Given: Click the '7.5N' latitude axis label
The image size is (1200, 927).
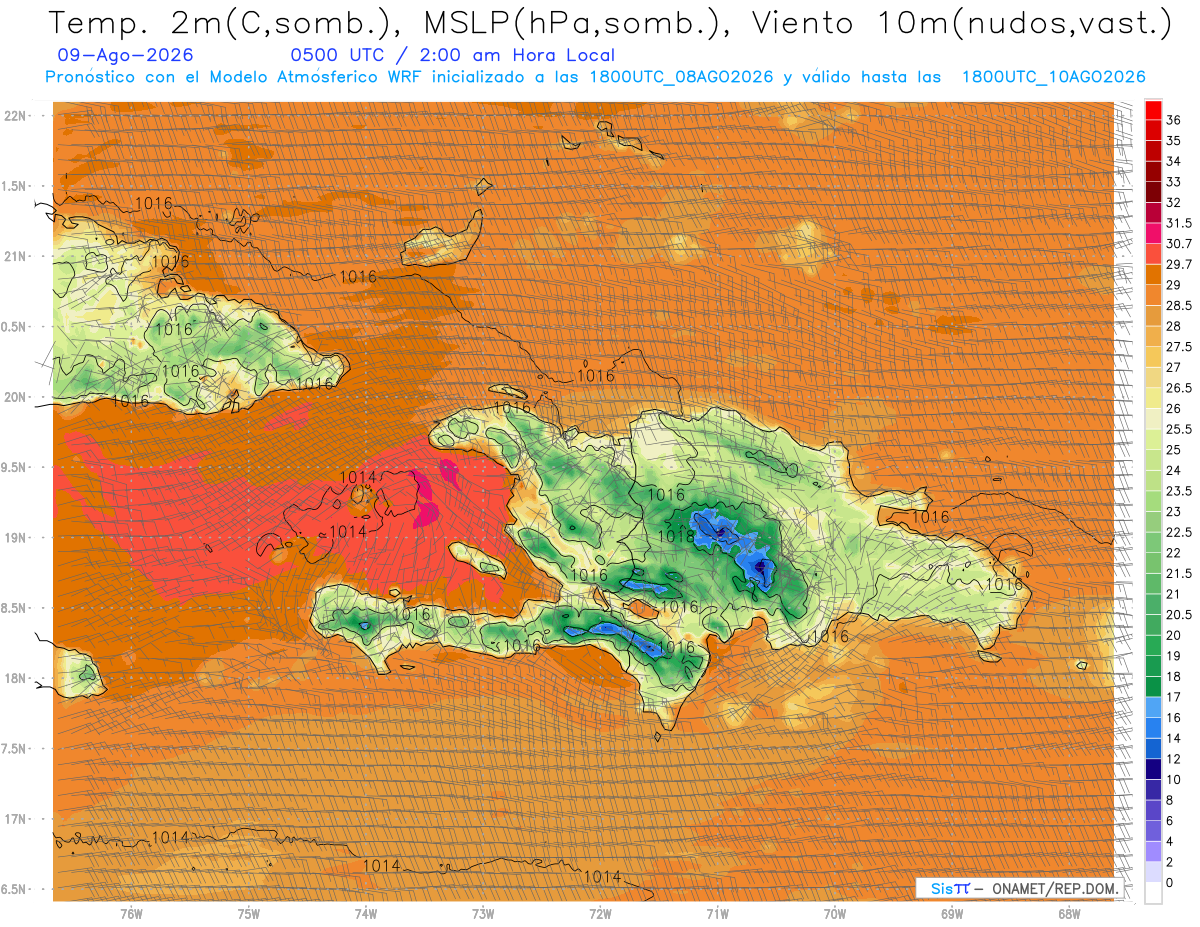Looking at the screenshot, I should [15, 749].
